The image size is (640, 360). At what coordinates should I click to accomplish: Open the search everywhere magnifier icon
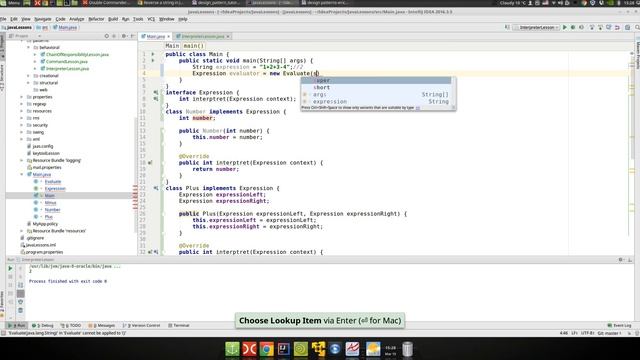637,27
